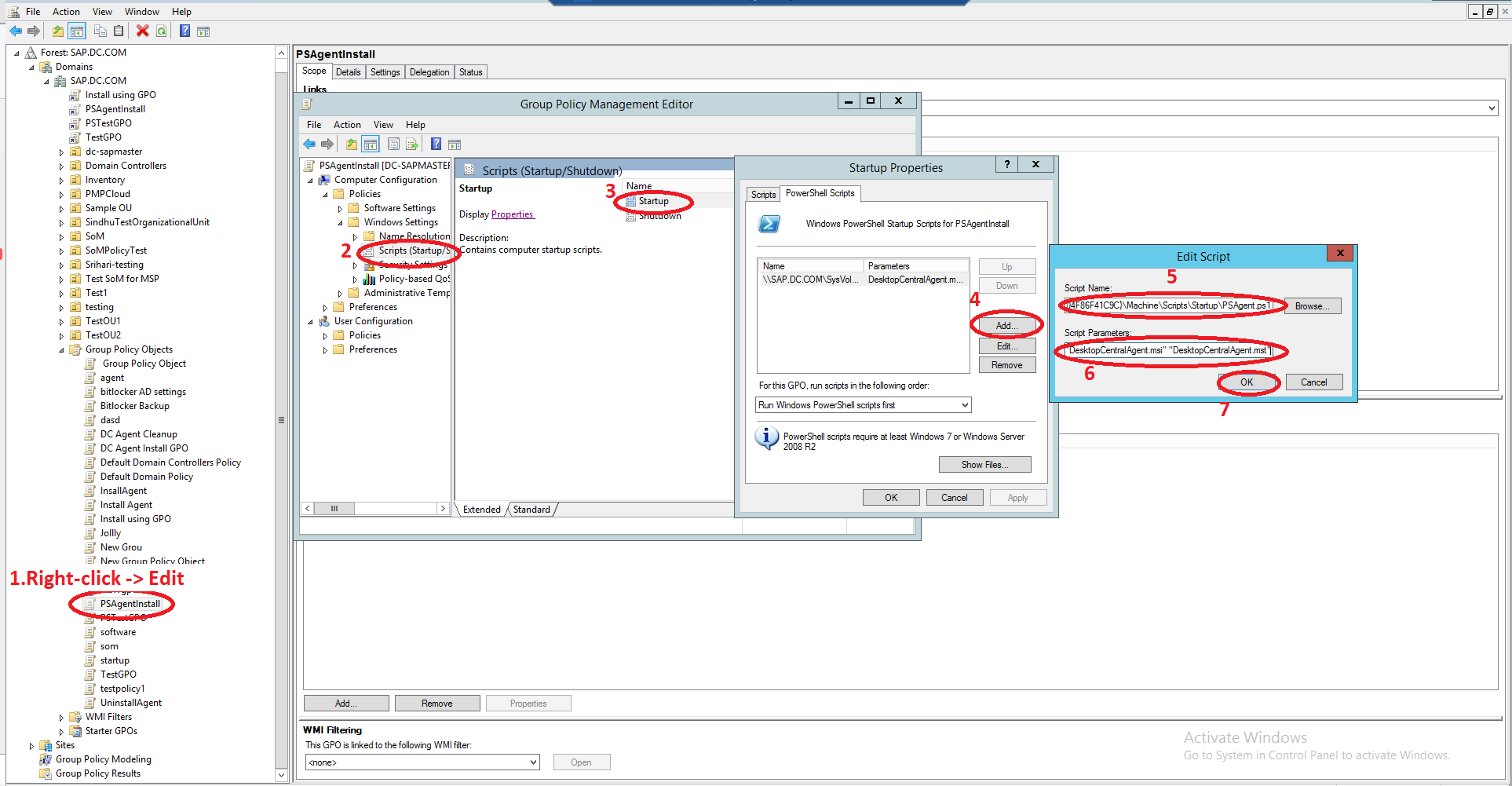Switch to the Settings tab of PSAgentInstall
The image size is (1512, 786).
pyautogui.click(x=385, y=72)
